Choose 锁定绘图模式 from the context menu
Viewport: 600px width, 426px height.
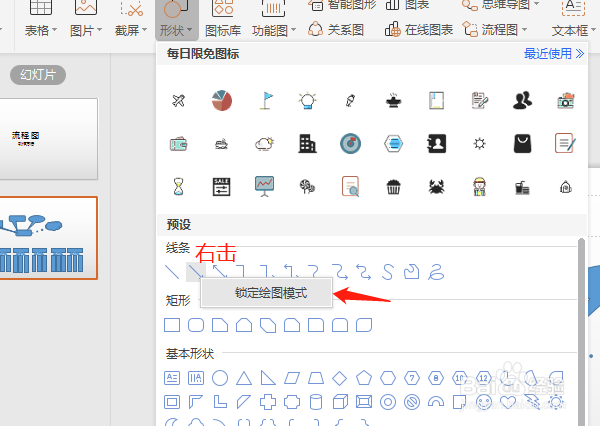point(267,293)
